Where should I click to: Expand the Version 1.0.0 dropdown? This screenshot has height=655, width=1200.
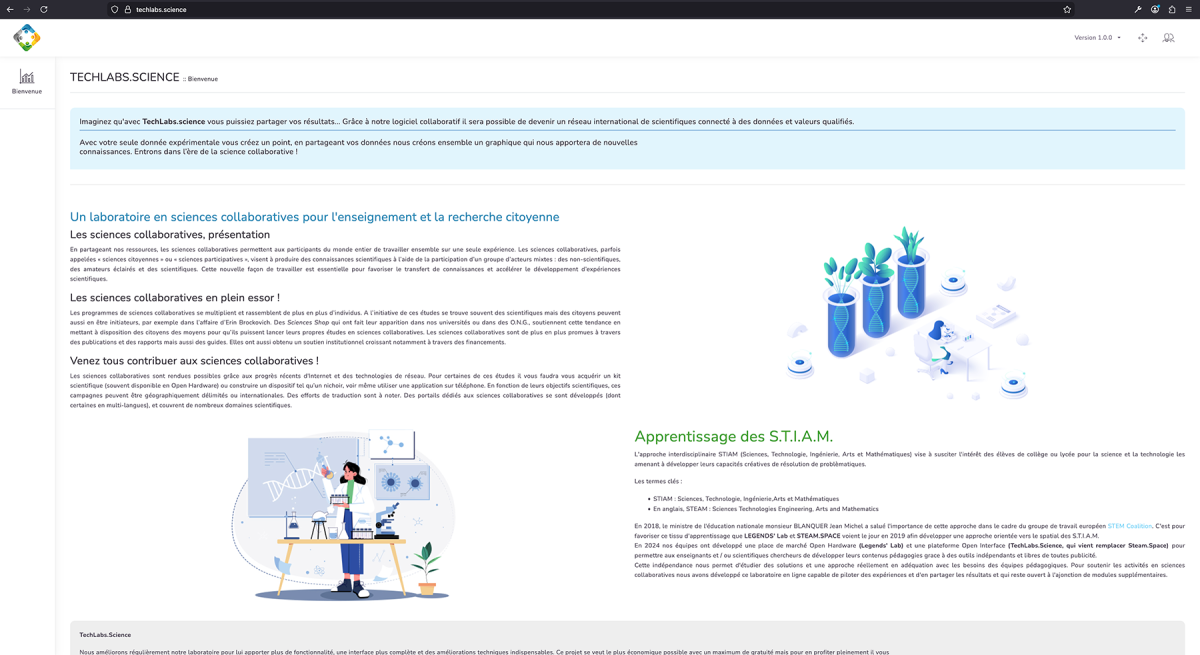(x=1097, y=38)
